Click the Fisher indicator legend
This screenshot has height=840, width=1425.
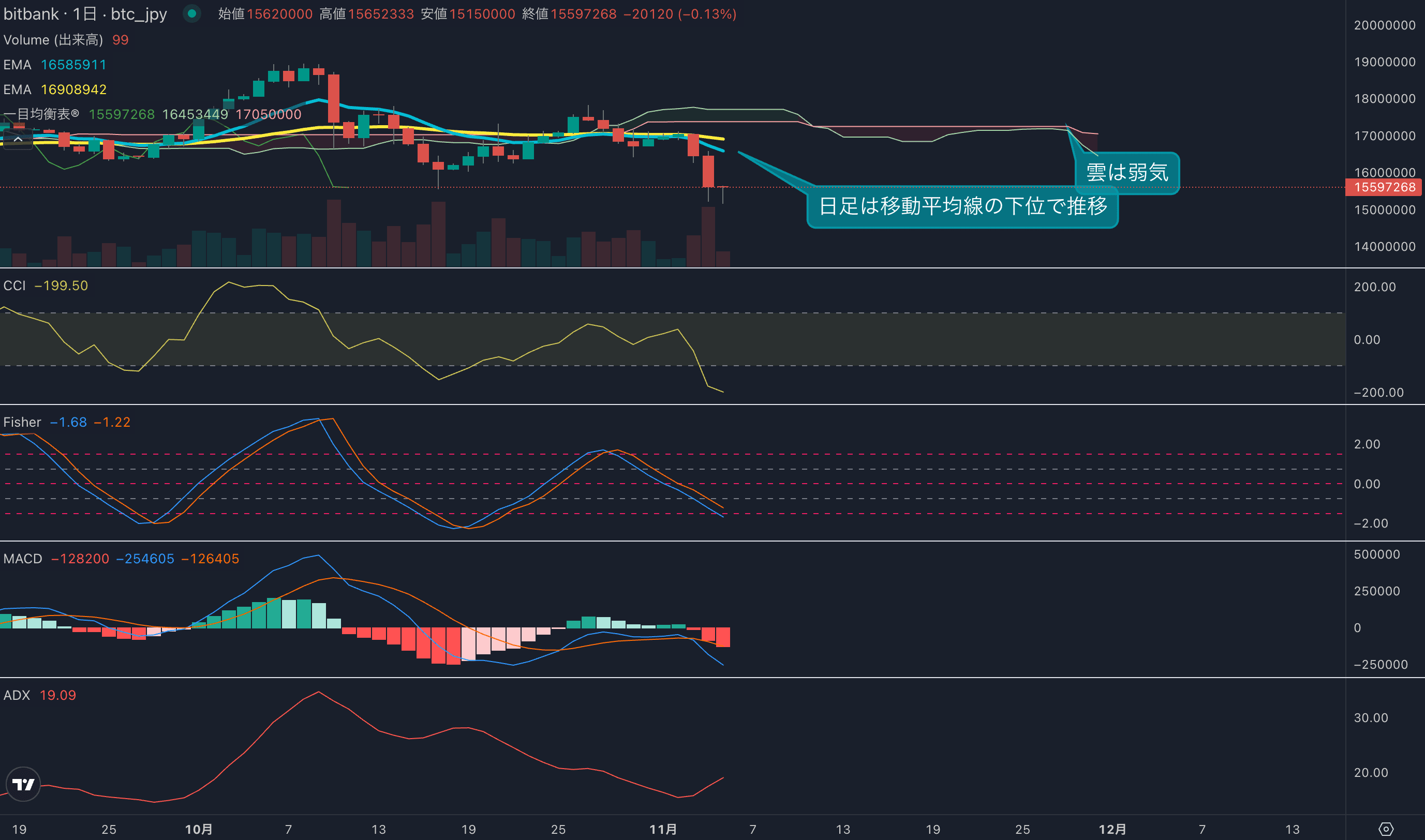[22, 422]
